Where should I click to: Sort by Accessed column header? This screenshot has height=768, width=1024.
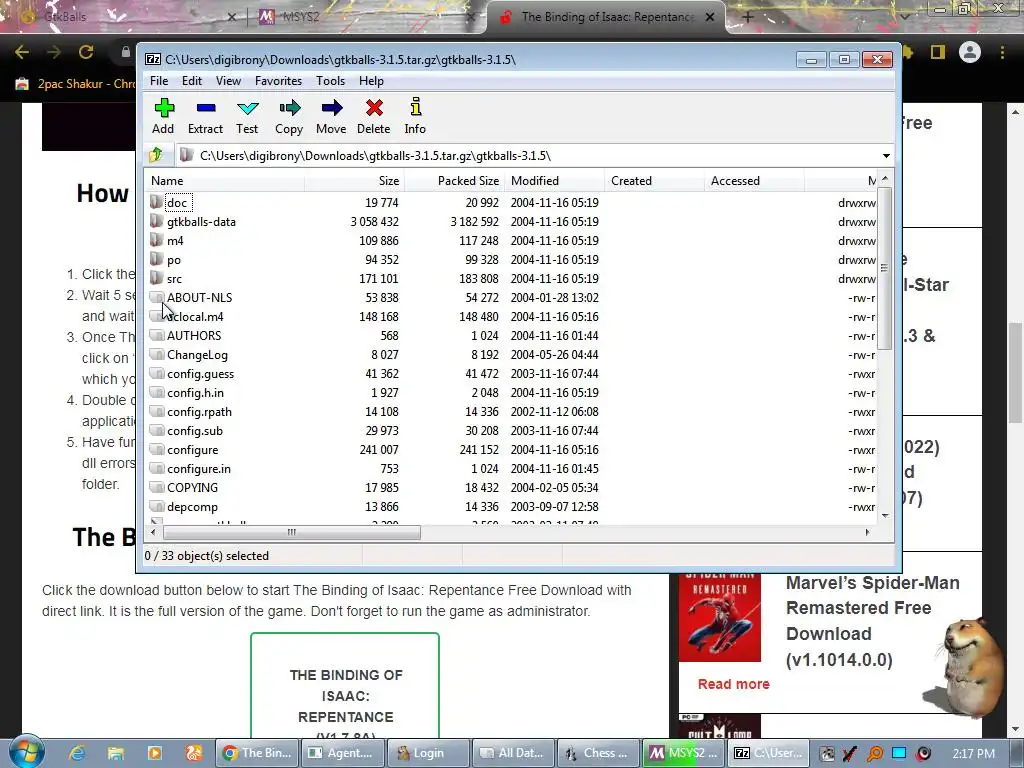(x=754, y=181)
